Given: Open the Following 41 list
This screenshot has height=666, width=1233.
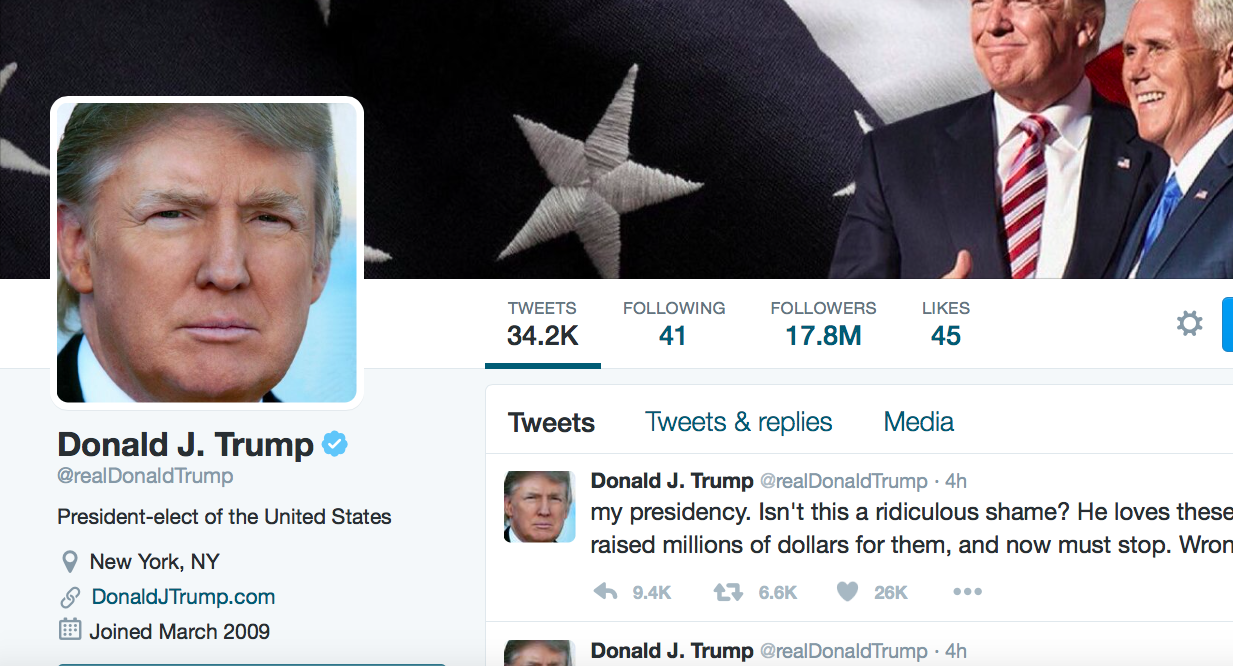Looking at the screenshot, I should pyautogui.click(x=674, y=323).
